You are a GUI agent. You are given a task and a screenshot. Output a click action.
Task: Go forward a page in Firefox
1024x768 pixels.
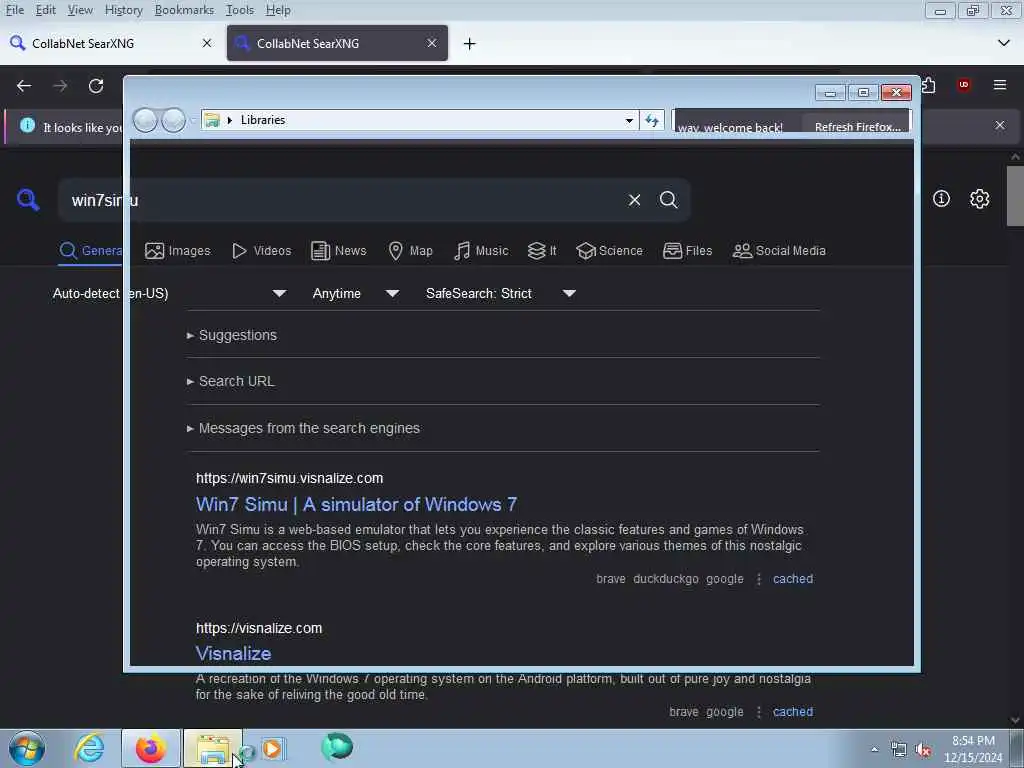point(60,86)
